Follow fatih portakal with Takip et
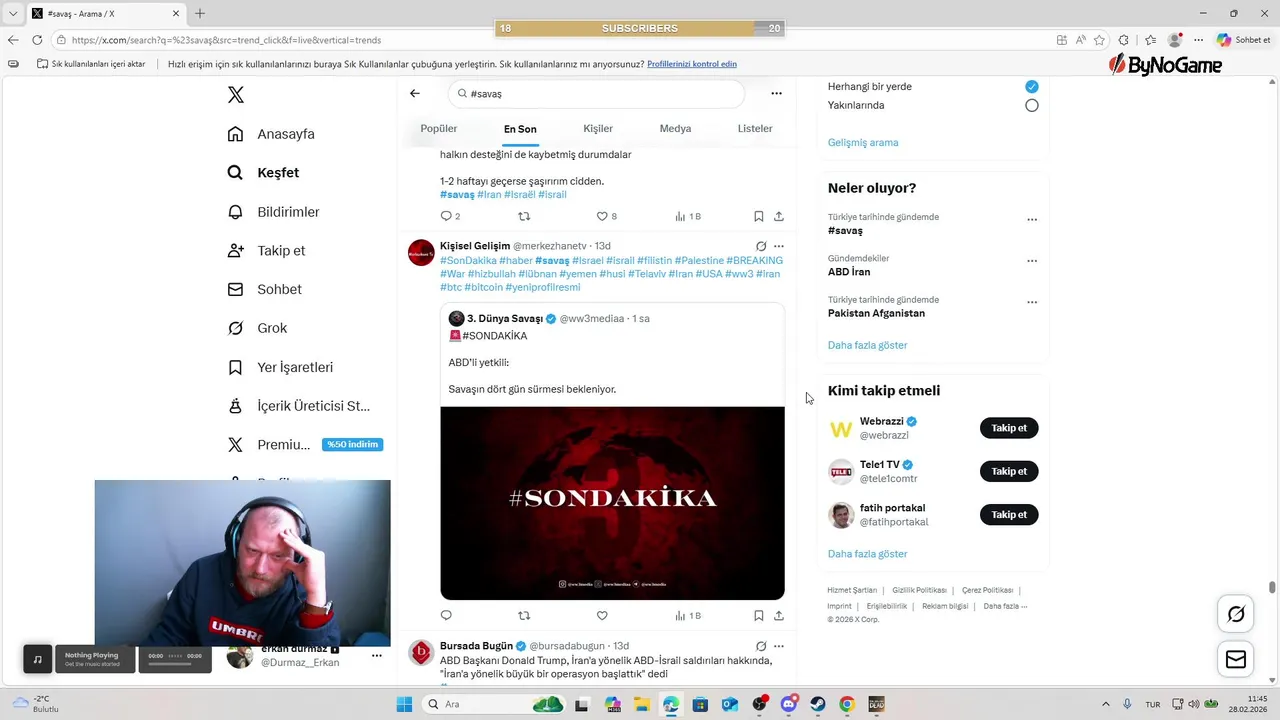This screenshot has height=720, width=1280. pos(1009,515)
